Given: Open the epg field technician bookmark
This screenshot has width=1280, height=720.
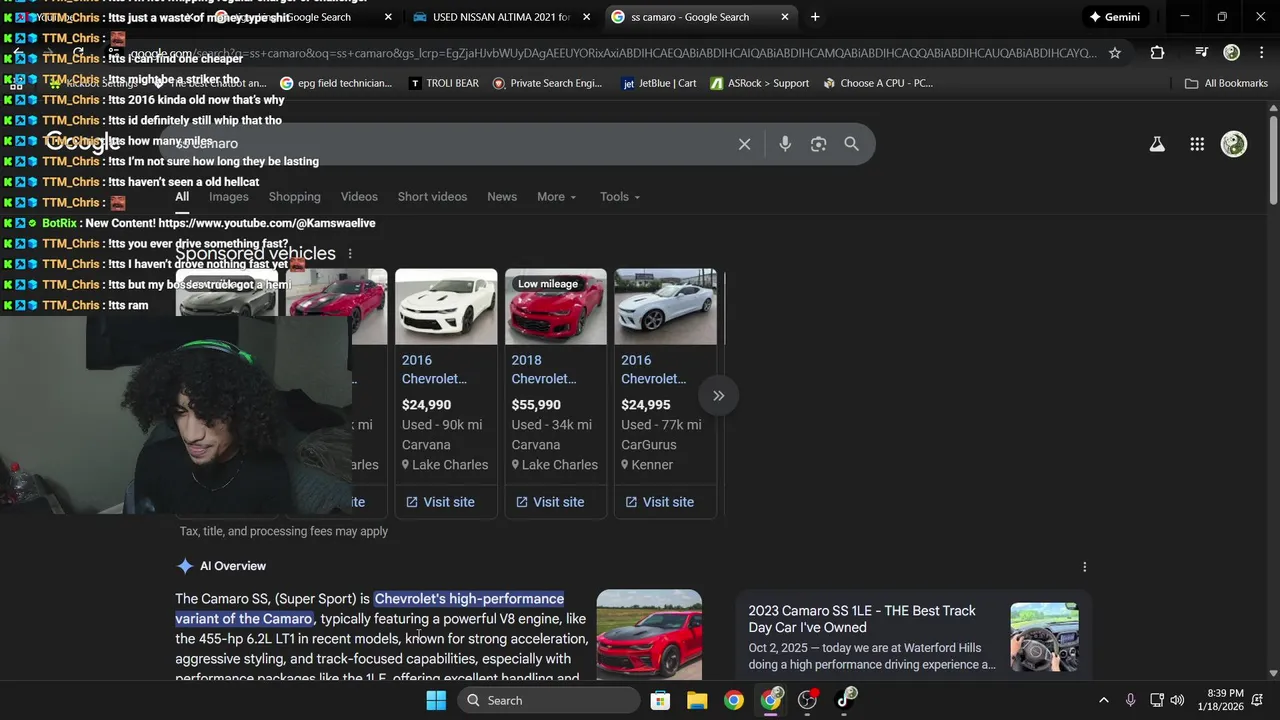Looking at the screenshot, I should tap(337, 83).
